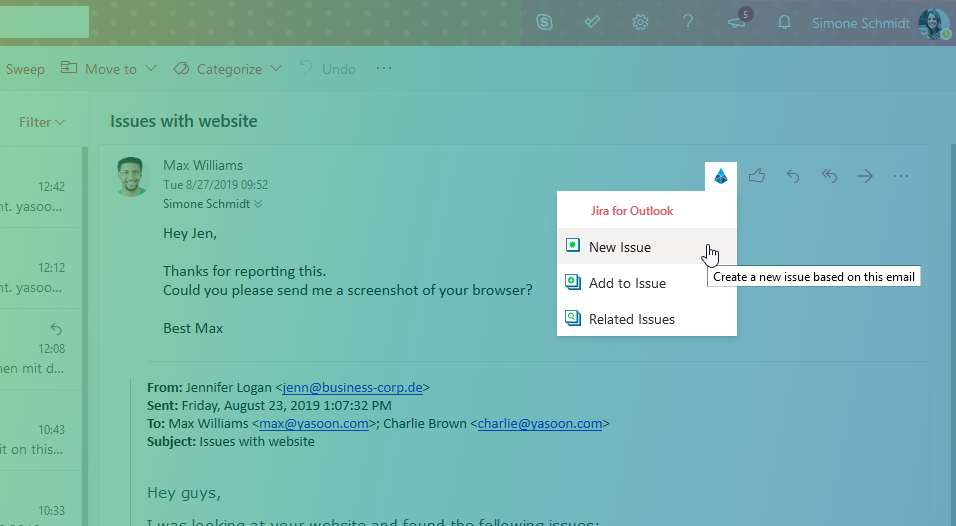Open the To Do checkmark icon
956x526 pixels.
click(593, 22)
